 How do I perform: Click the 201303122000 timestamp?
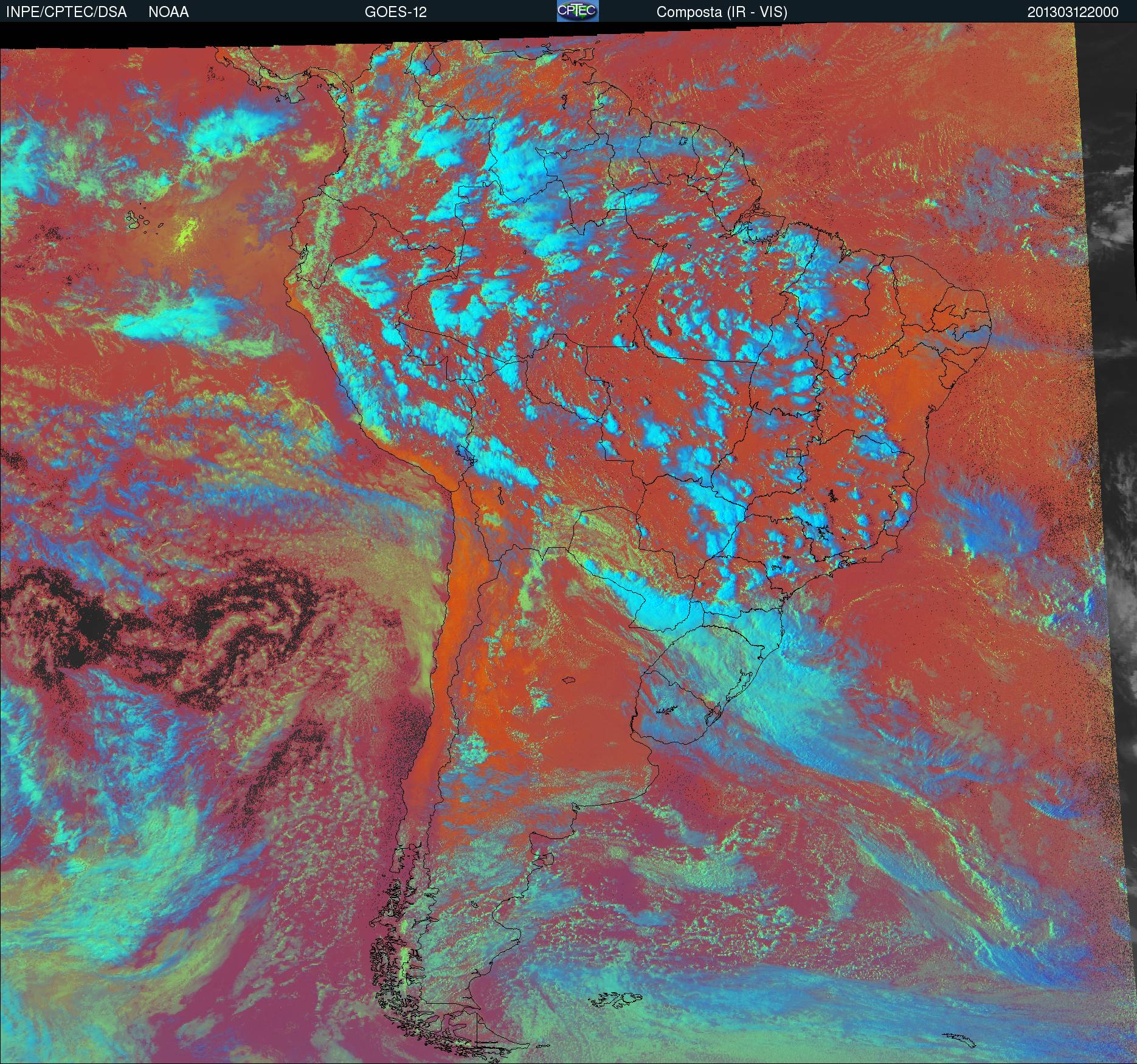tap(1073, 12)
